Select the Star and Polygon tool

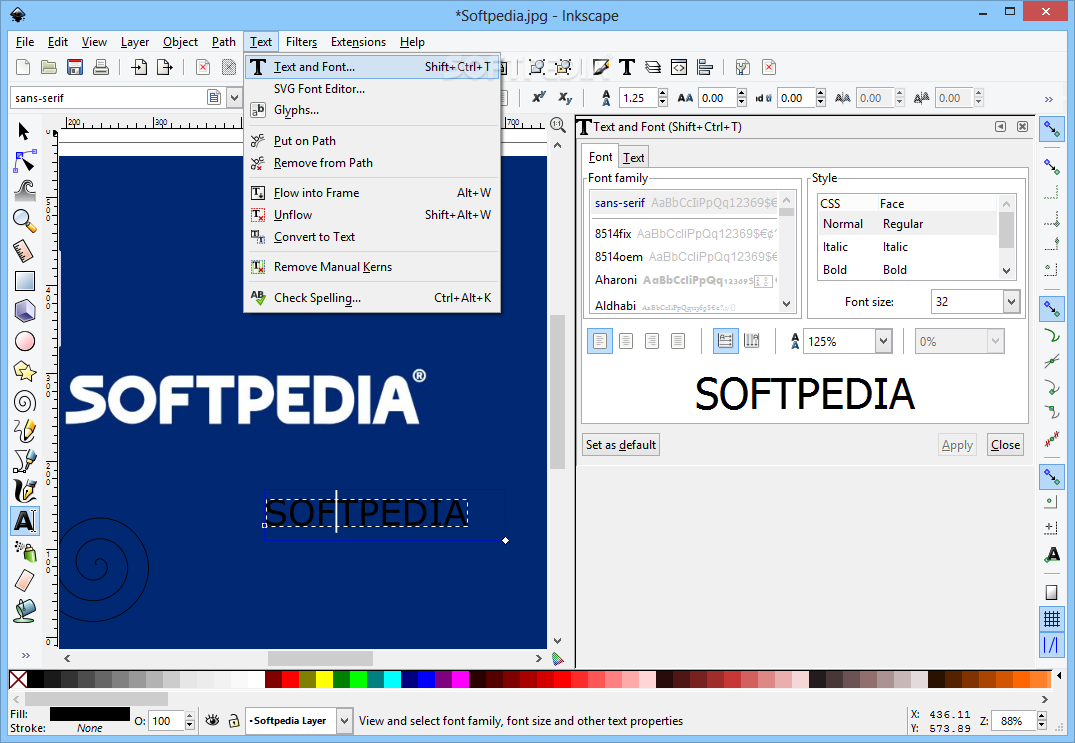(24, 372)
